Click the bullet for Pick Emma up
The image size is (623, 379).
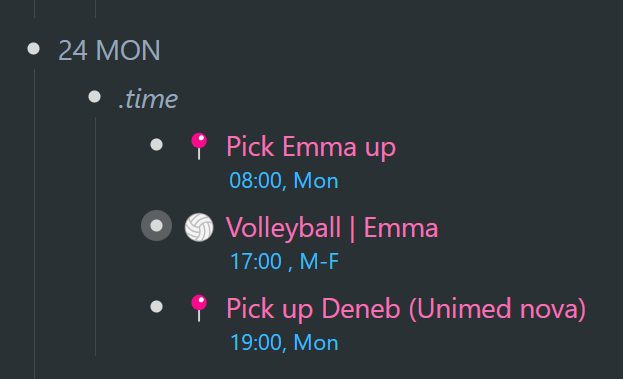(x=157, y=145)
